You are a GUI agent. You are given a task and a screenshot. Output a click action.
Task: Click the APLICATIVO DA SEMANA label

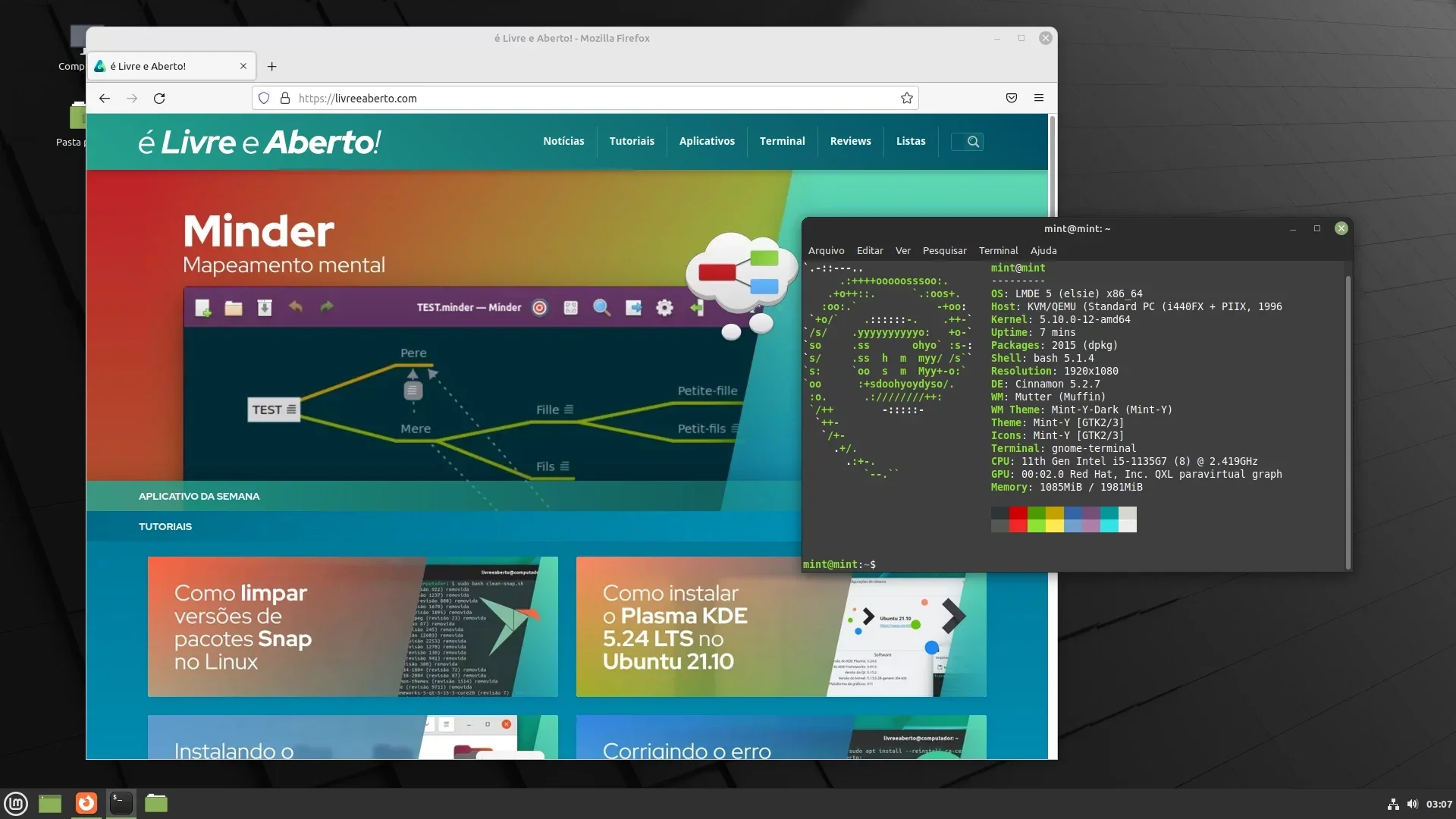pyautogui.click(x=199, y=497)
